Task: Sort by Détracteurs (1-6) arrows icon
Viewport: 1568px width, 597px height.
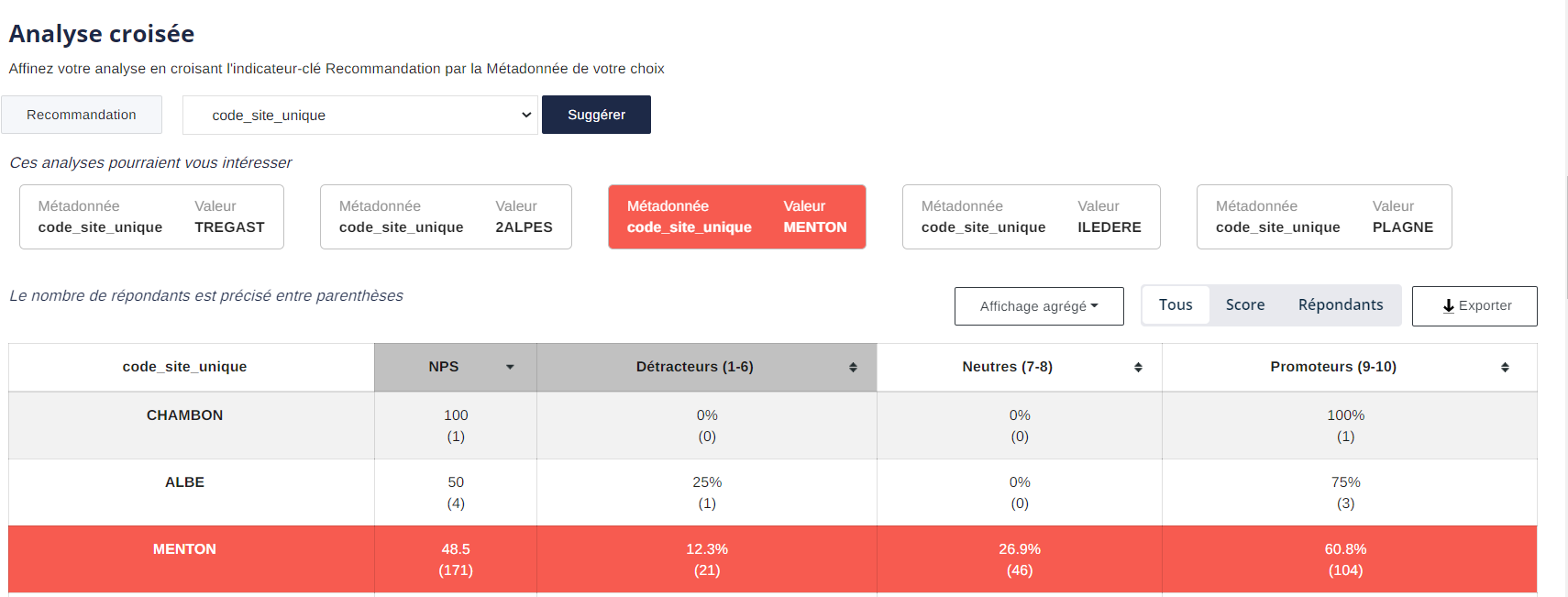Action: (x=853, y=367)
